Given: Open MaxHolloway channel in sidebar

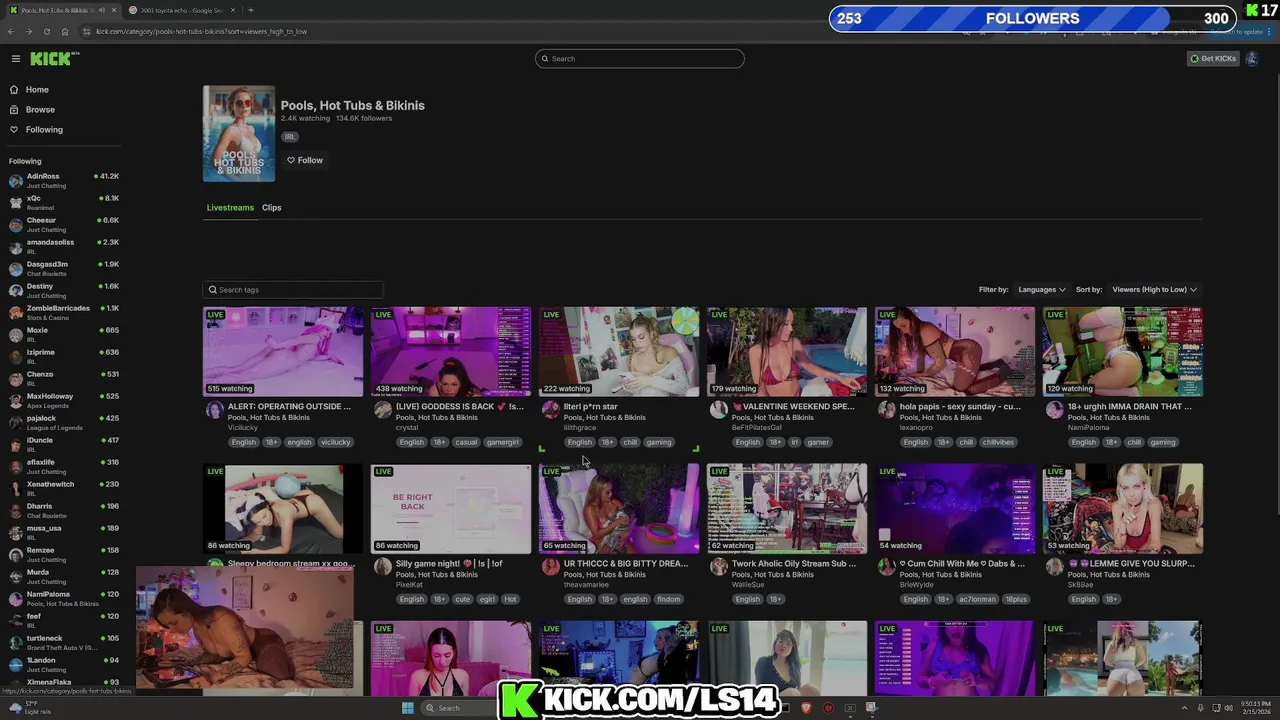Looking at the screenshot, I should (x=63, y=400).
